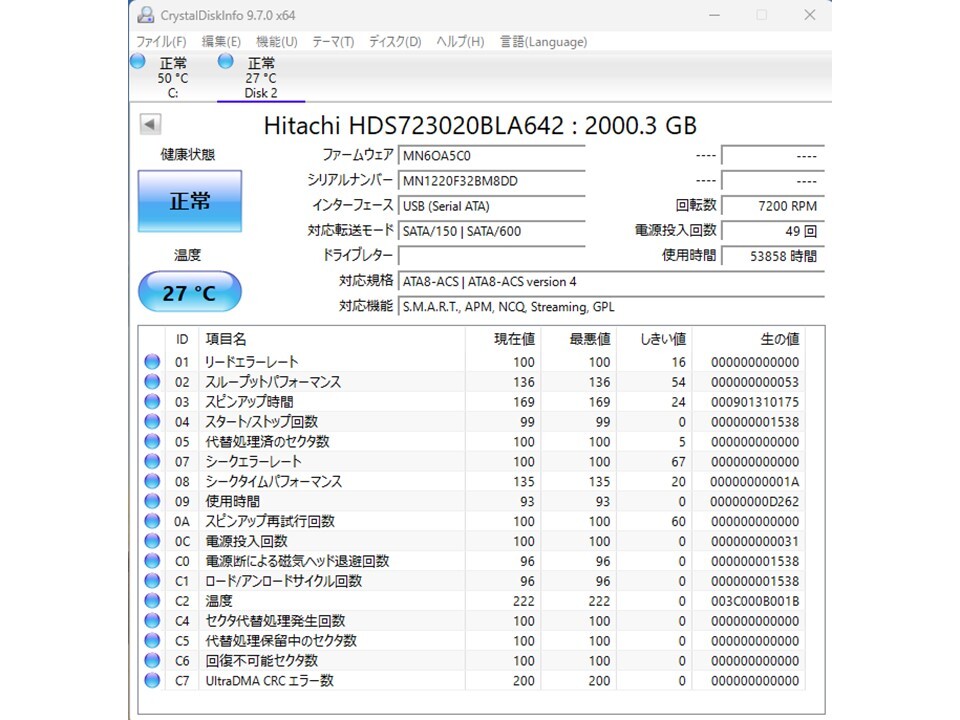
Task: Open the 機能(U) menu
Action: click(x=276, y=42)
